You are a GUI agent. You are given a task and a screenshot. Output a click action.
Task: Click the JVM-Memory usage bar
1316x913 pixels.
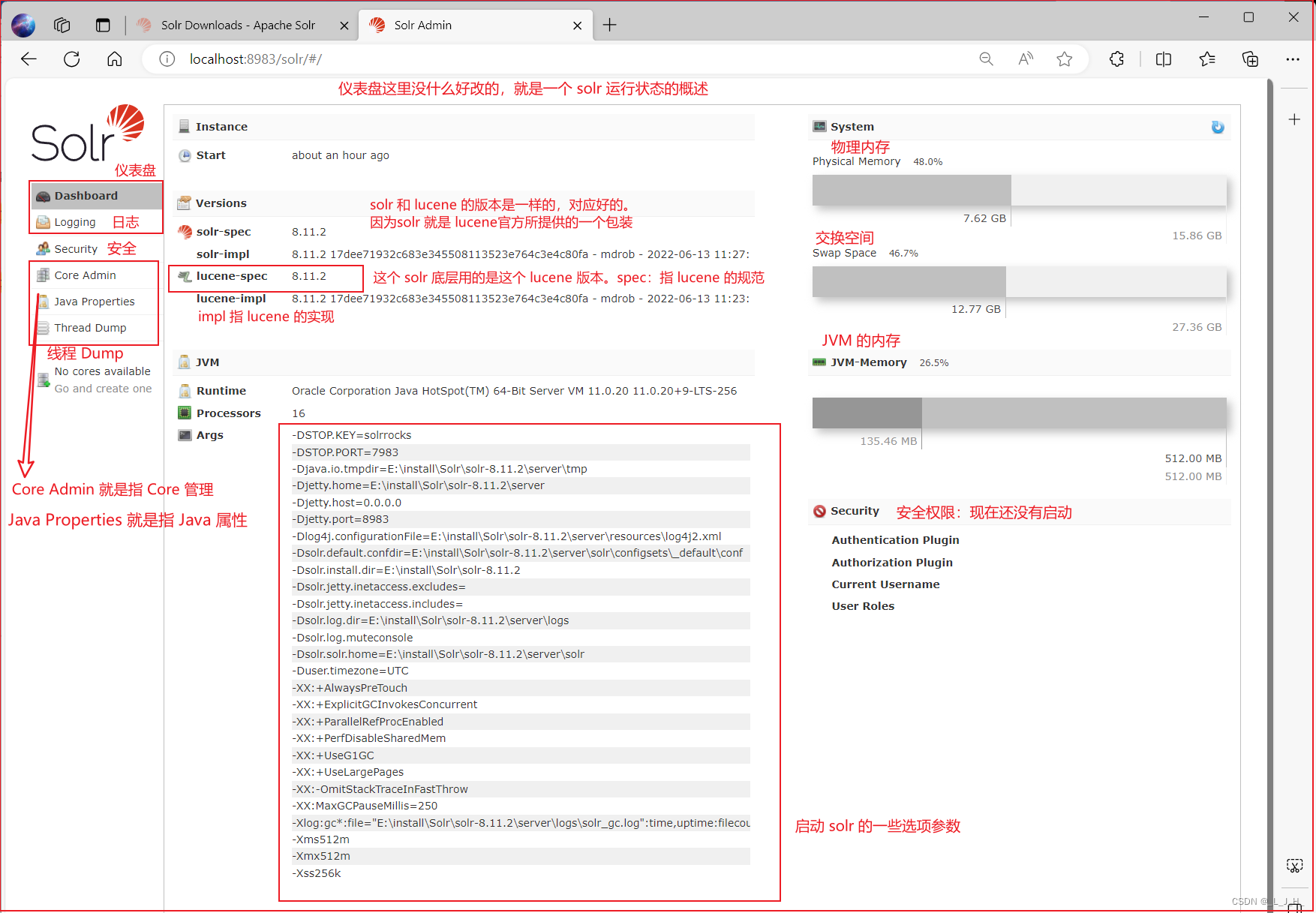point(1019,413)
